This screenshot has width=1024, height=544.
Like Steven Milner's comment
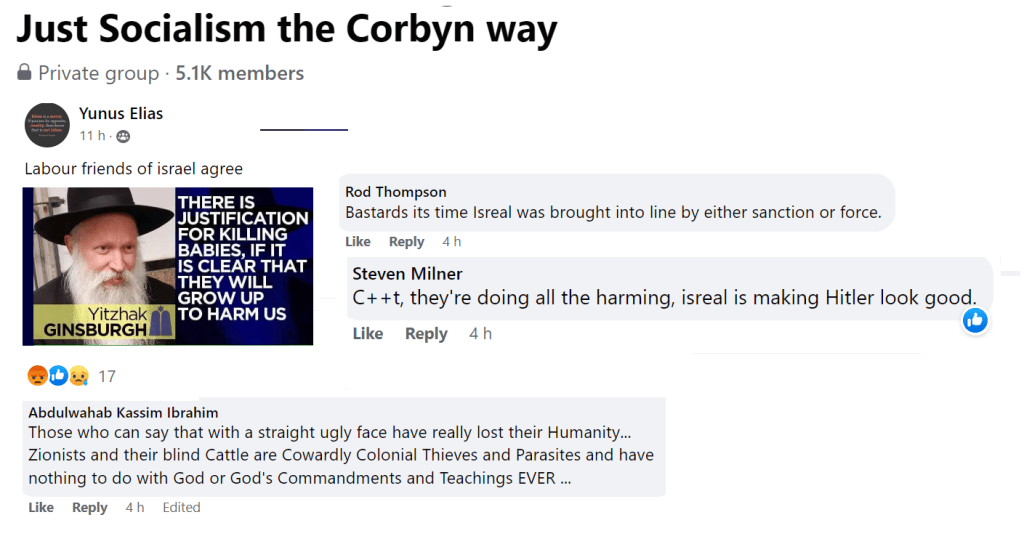click(x=368, y=333)
